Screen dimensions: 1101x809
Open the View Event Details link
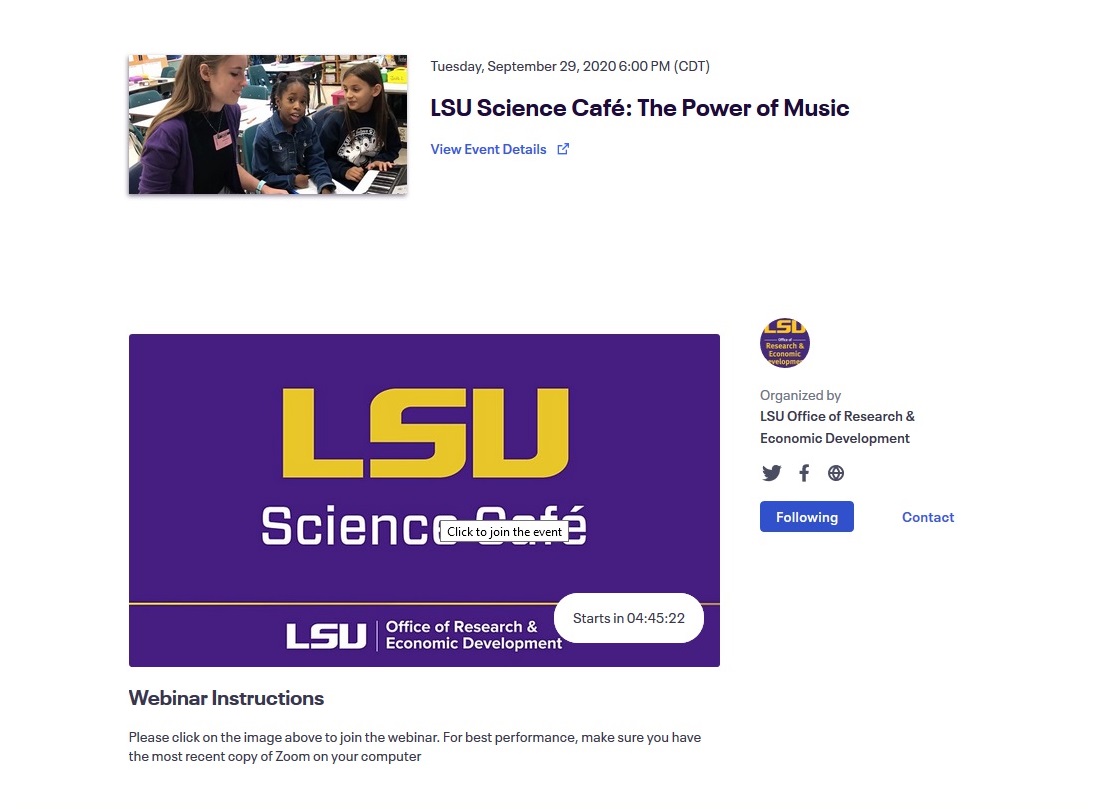tap(488, 149)
